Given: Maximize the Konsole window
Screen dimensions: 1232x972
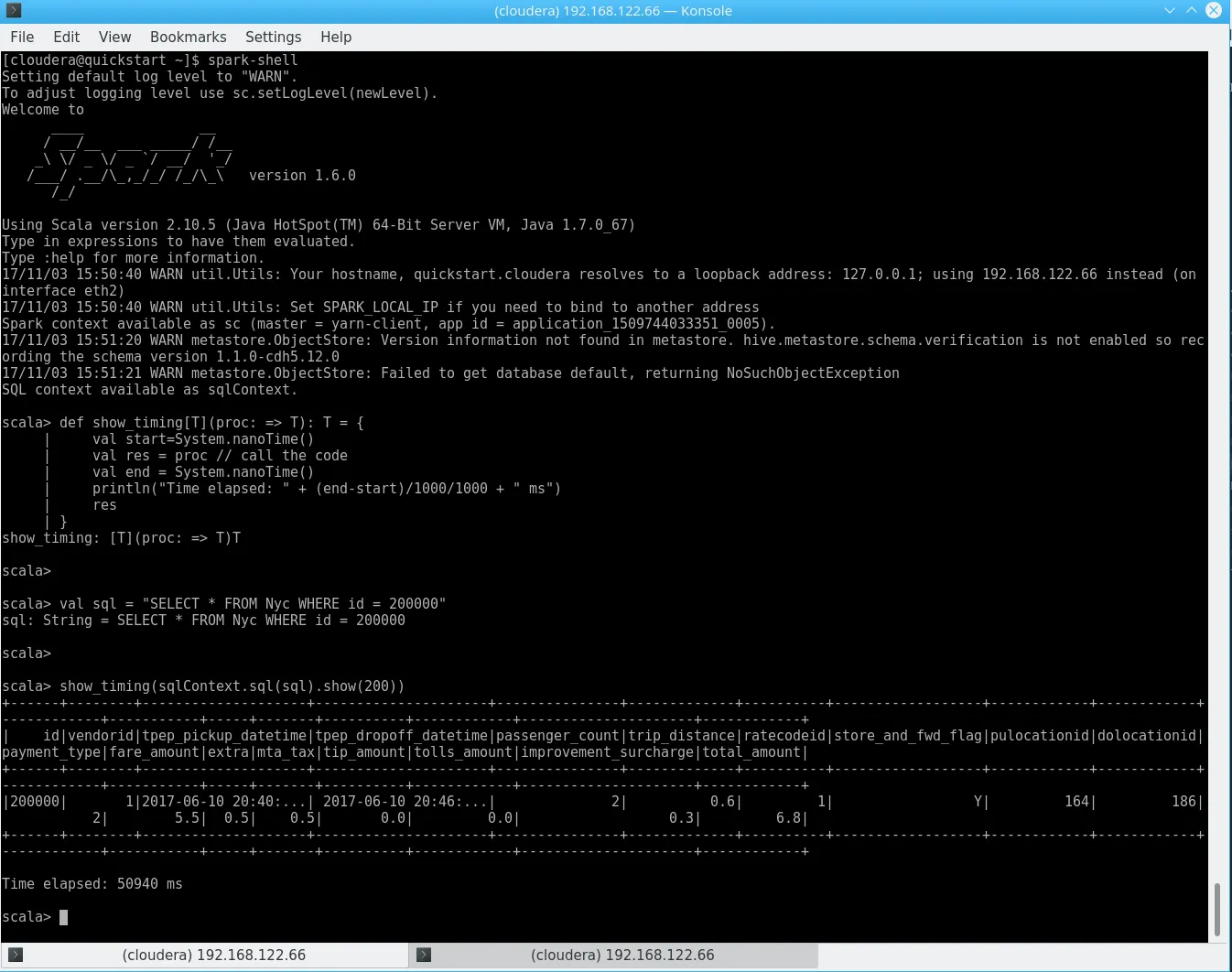Looking at the screenshot, I should tap(1192, 11).
